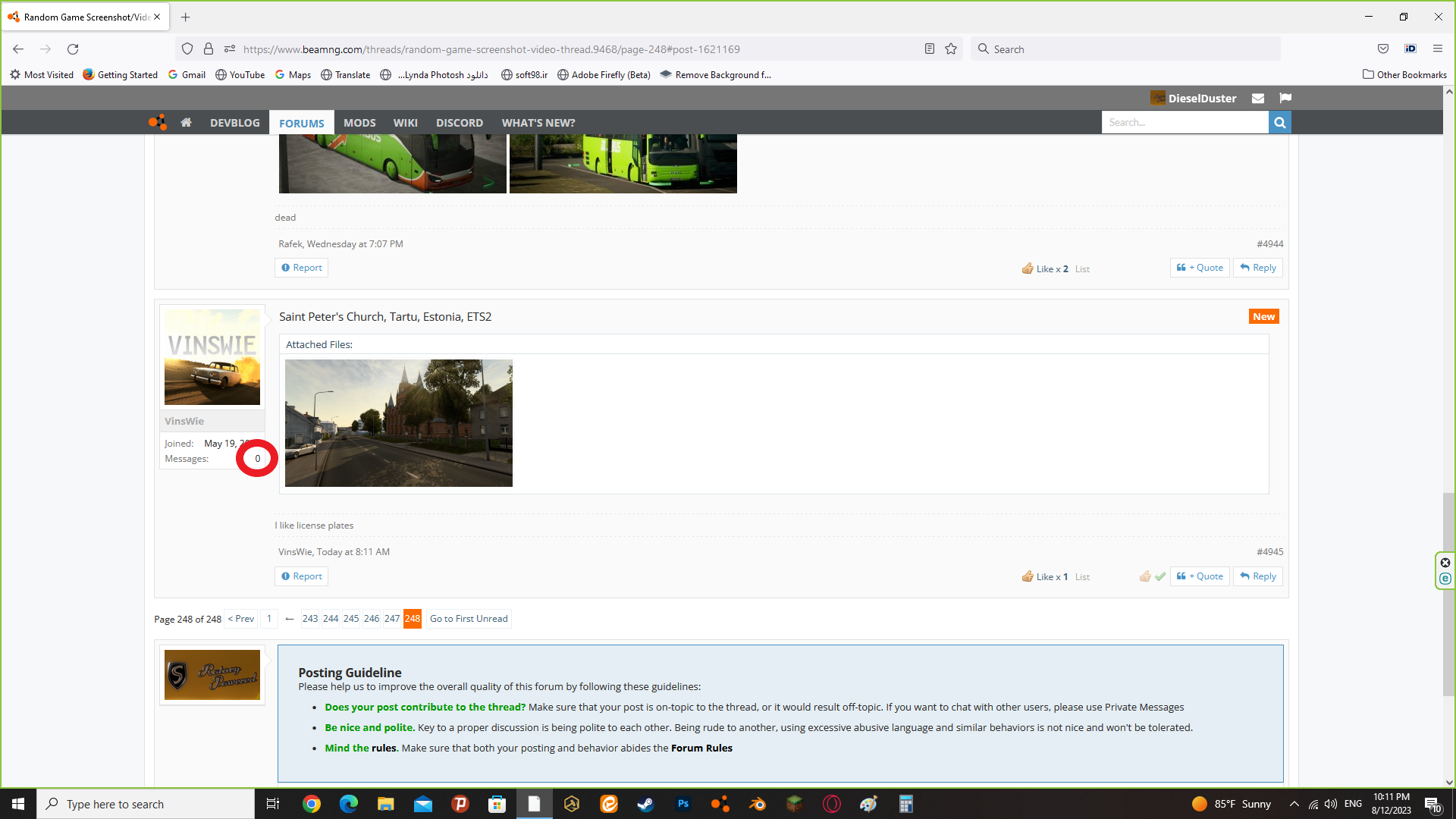Open the DEVBLOG navigation tab

(x=234, y=123)
